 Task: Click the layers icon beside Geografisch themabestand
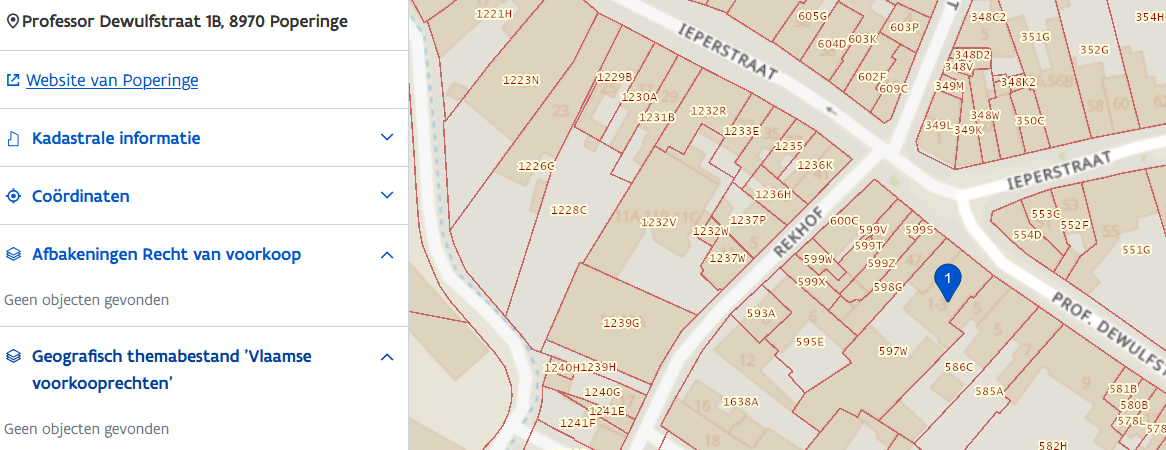click(13, 356)
